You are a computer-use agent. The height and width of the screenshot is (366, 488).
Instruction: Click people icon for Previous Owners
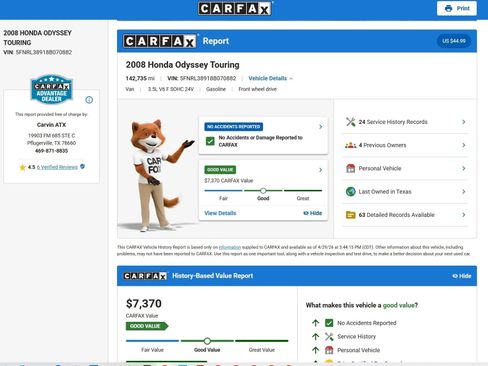[x=351, y=145]
